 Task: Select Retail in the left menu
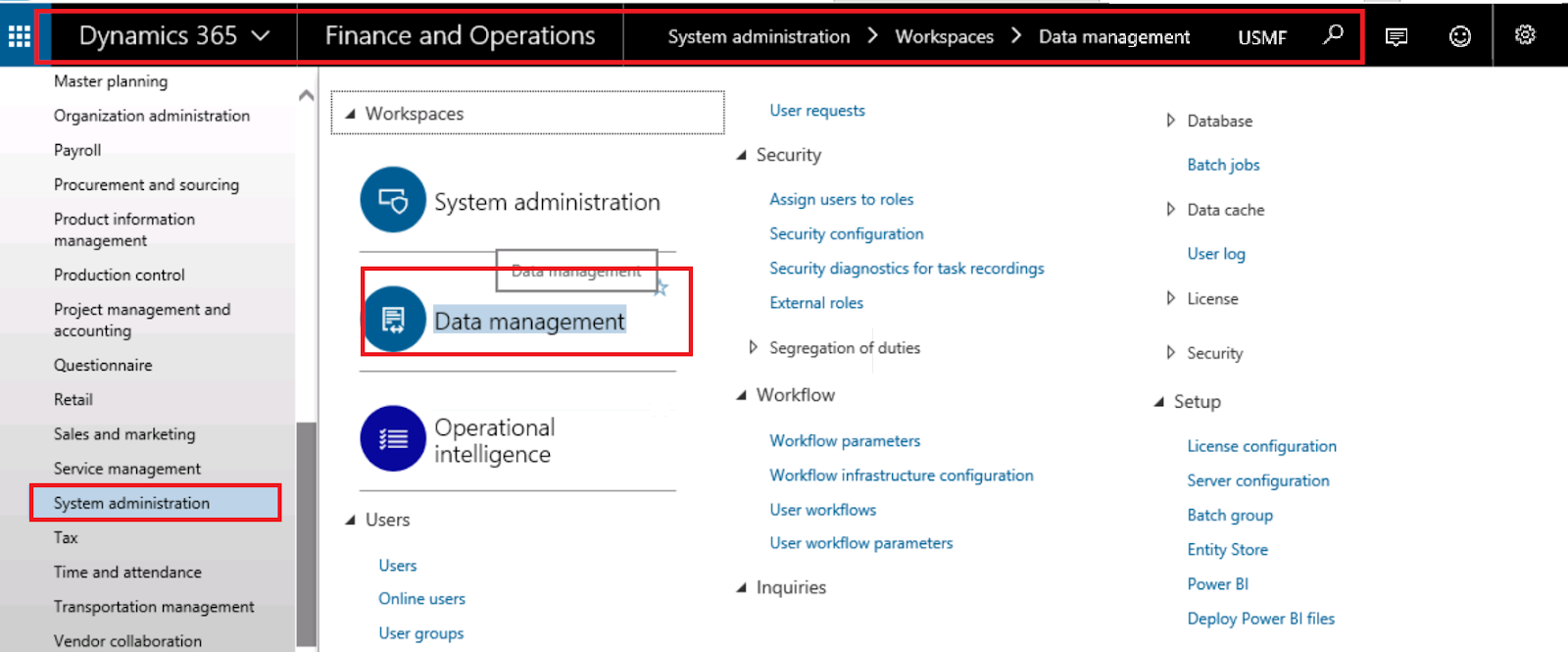pyautogui.click(x=73, y=400)
